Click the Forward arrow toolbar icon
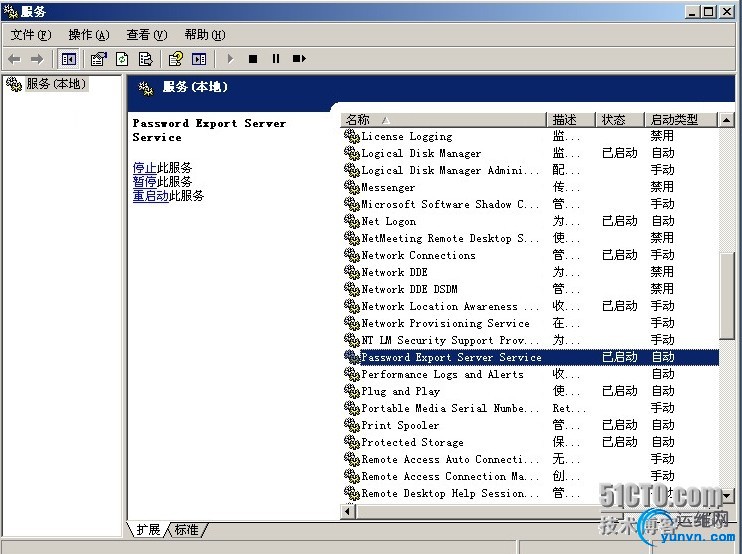742x554 pixels. point(37,59)
